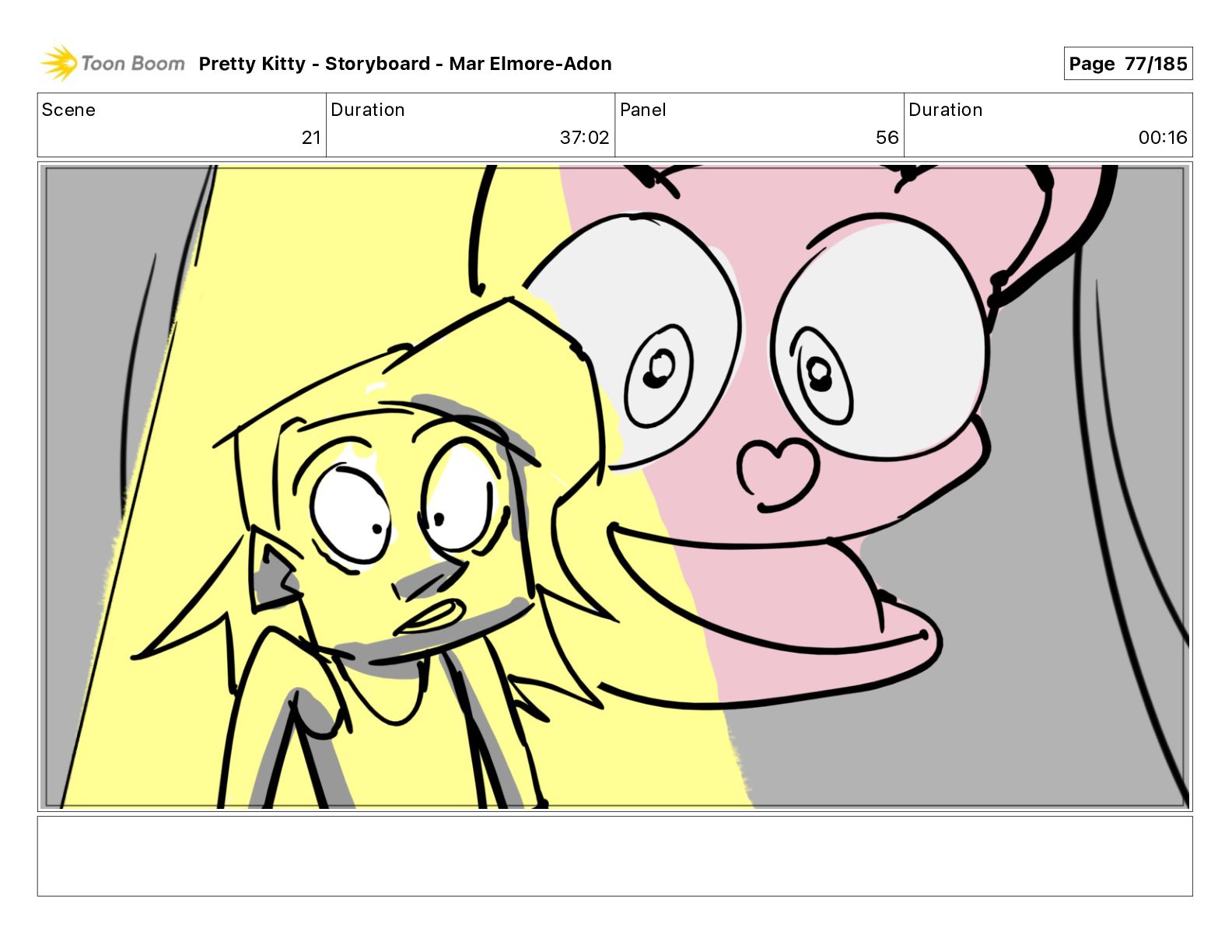Click the title 'Pretty Kitty - Storyboard - Mar Elmore-Adon'
Screen dimensions: 1232x952
[405, 64]
